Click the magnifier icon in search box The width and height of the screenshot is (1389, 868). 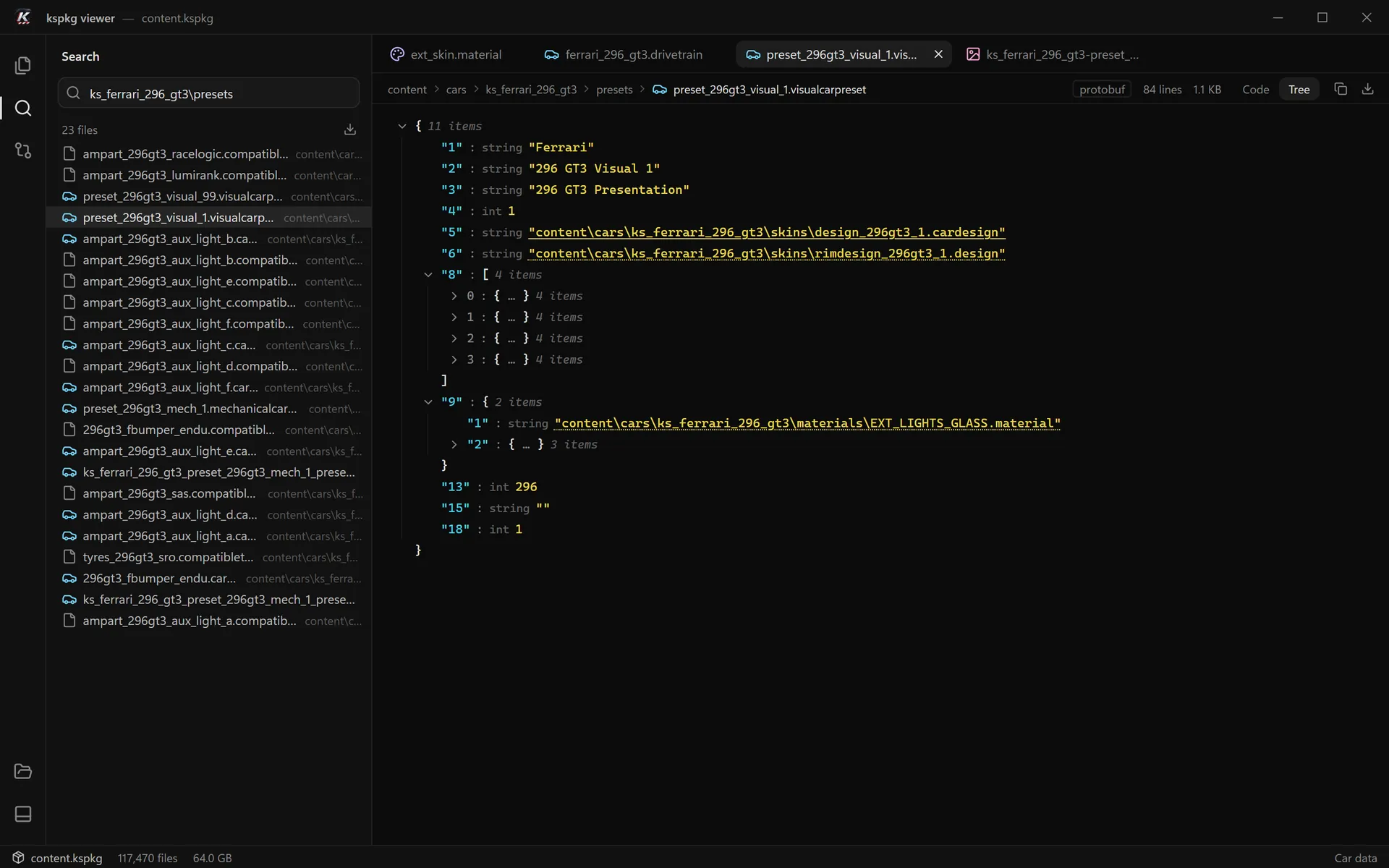(73, 93)
